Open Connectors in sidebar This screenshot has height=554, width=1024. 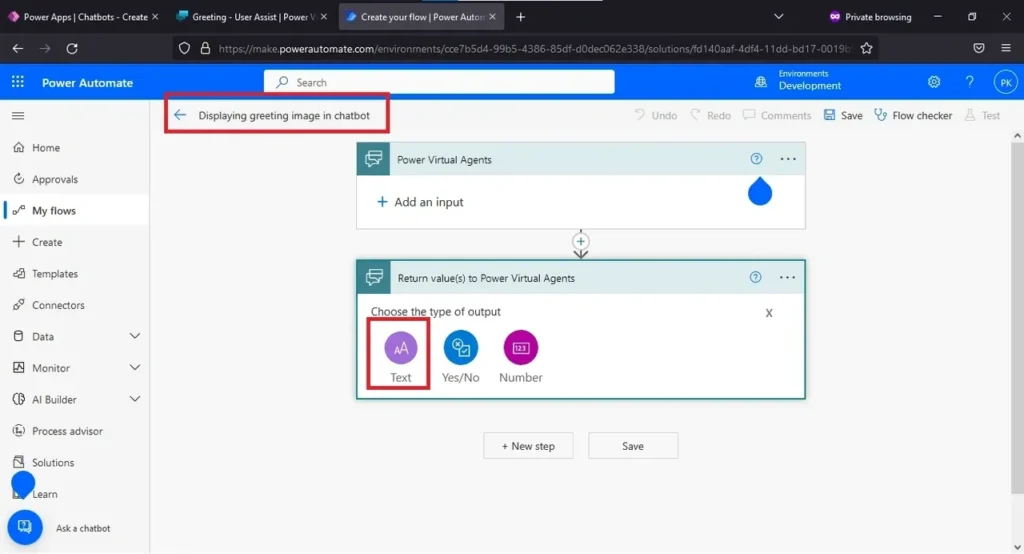(x=57, y=305)
